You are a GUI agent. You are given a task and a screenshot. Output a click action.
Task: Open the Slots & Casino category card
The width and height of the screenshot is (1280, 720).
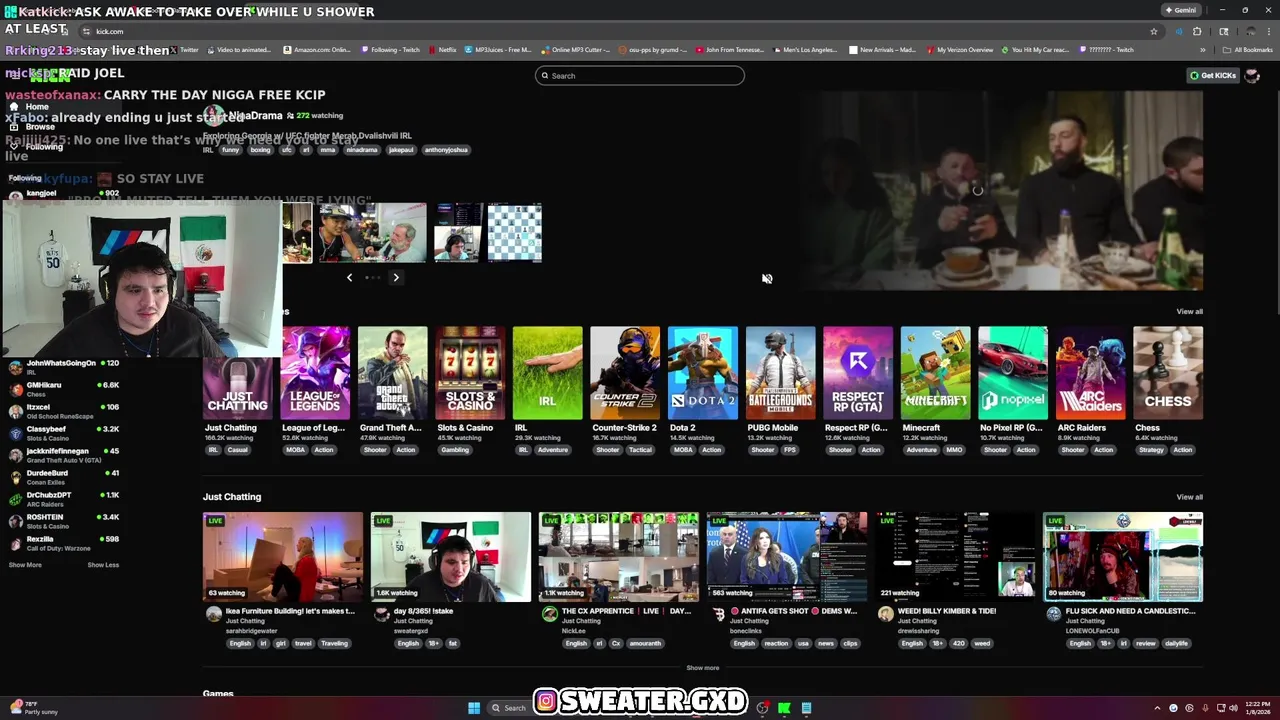pyautogui.click(x=470, y=373)
